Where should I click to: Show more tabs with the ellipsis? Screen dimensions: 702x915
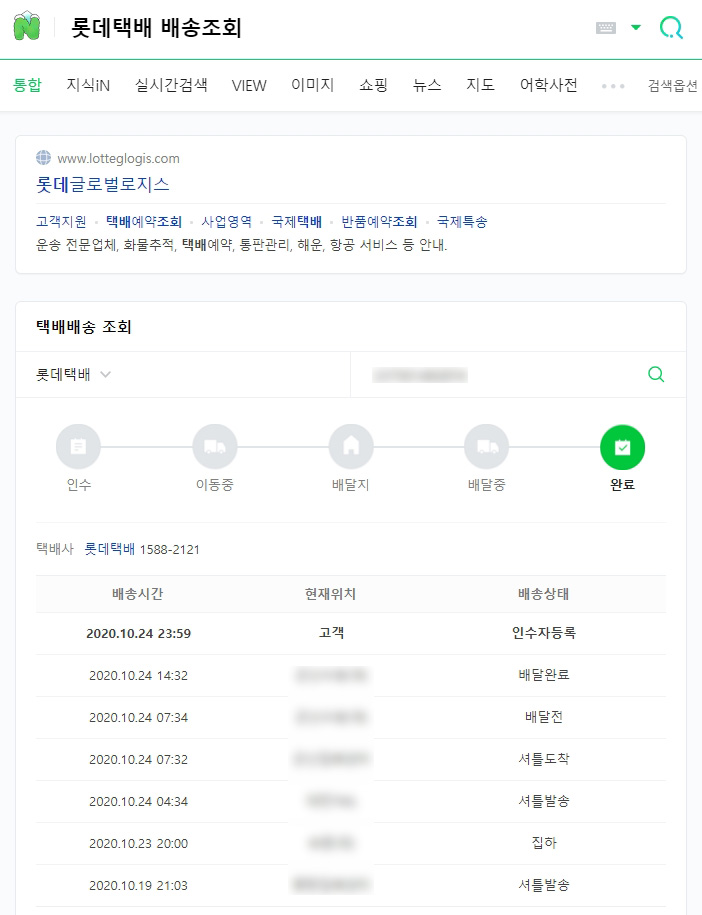click(613, 86)
